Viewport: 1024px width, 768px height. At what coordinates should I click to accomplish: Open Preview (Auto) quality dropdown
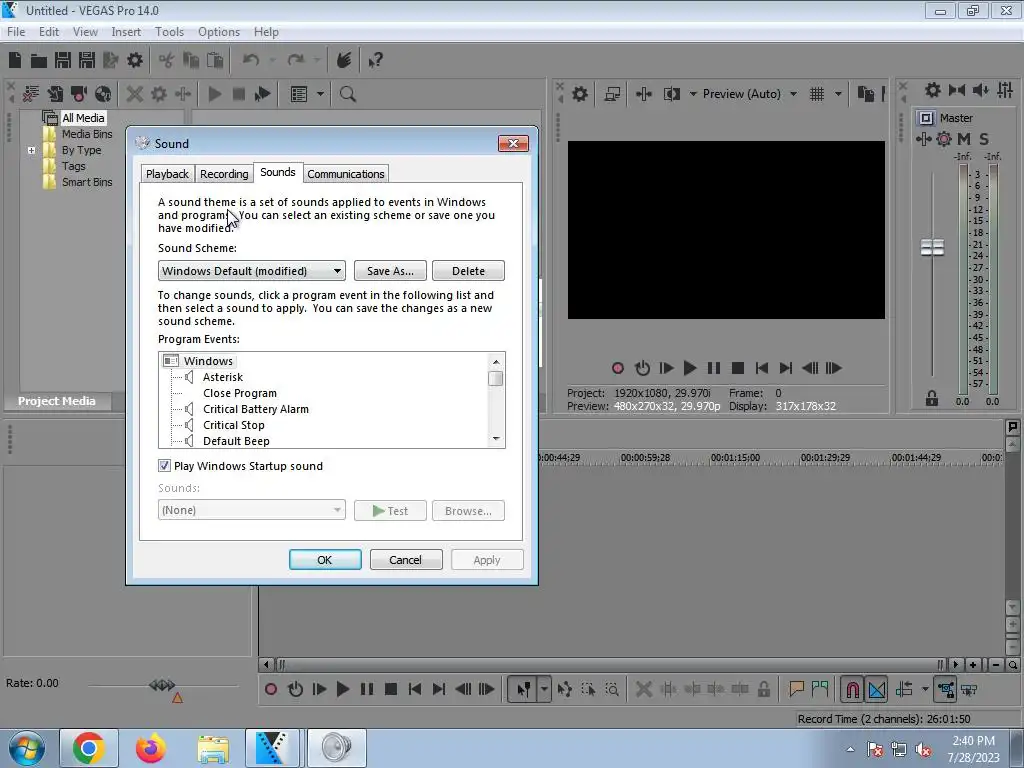[x=793, y=94]
